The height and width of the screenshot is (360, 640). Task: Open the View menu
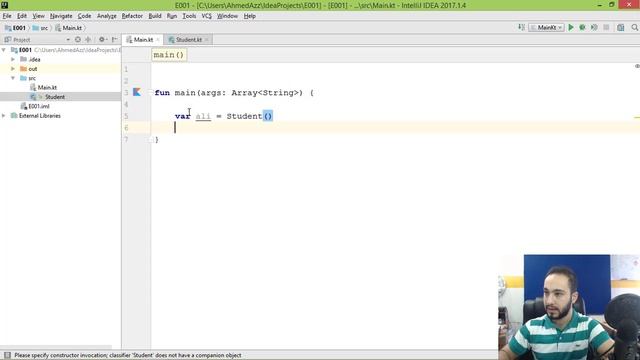pos(38,16)
